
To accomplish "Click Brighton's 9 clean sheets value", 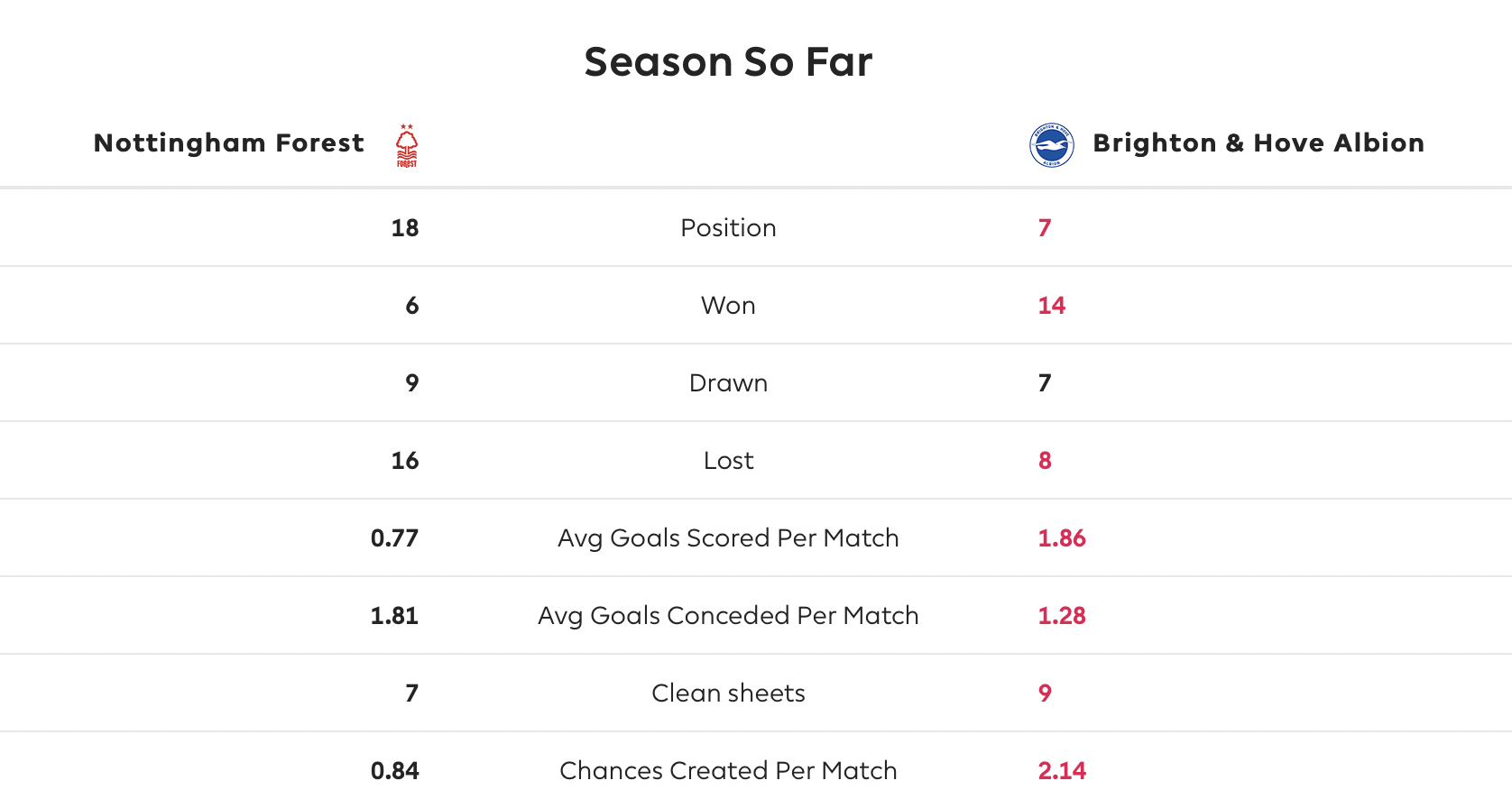I will coord(1045,693).
